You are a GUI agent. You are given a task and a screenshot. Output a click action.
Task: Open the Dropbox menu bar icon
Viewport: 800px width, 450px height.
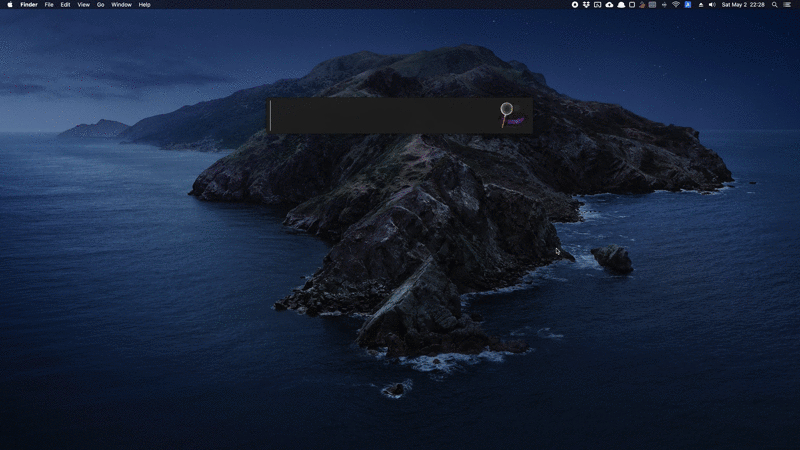586,5
